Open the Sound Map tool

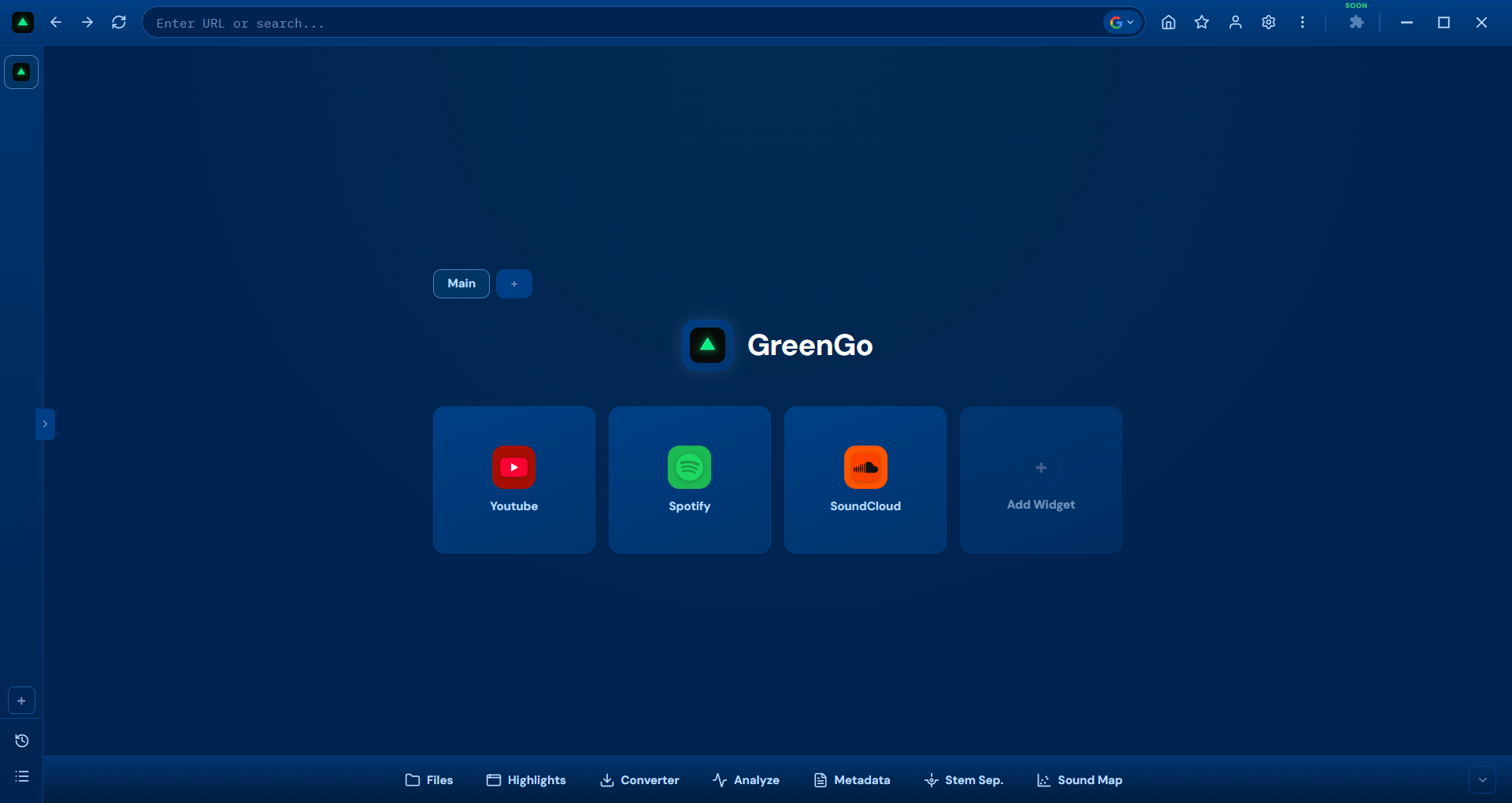[x=1080, y=780]
